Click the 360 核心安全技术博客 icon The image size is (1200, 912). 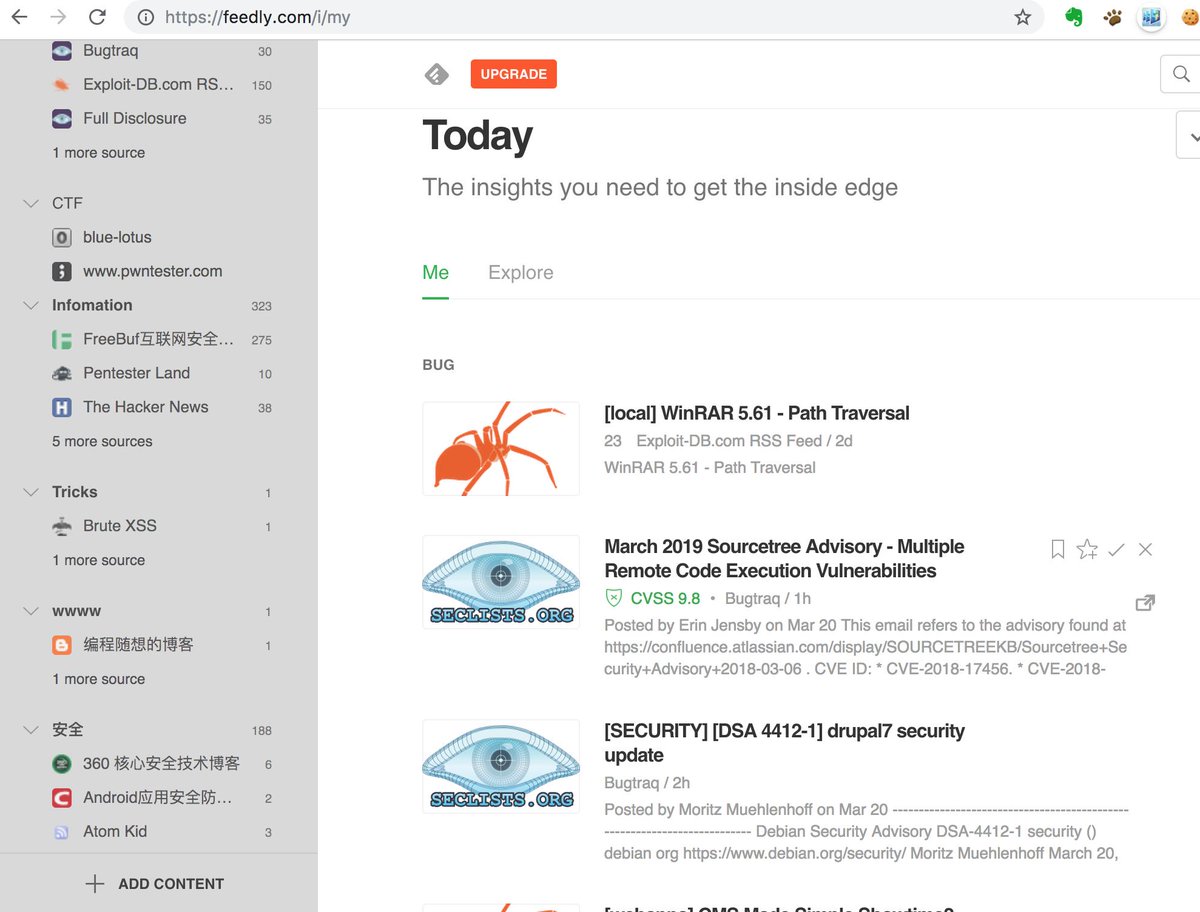pos(62,764)
